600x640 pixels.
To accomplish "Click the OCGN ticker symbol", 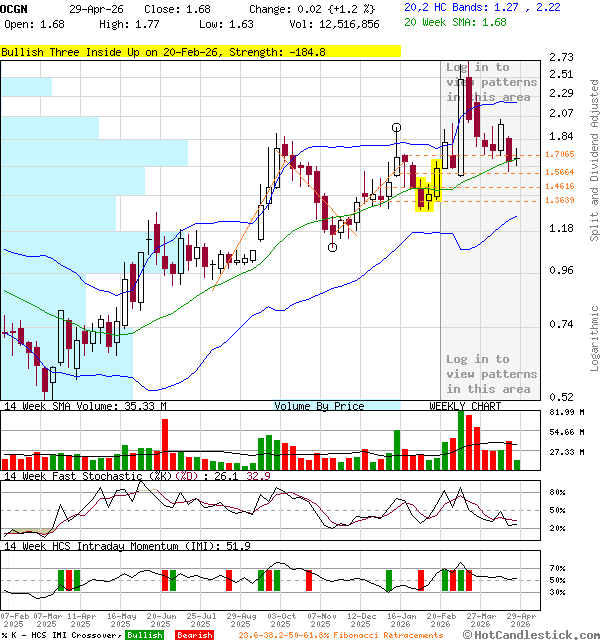I will click(15, 8).
